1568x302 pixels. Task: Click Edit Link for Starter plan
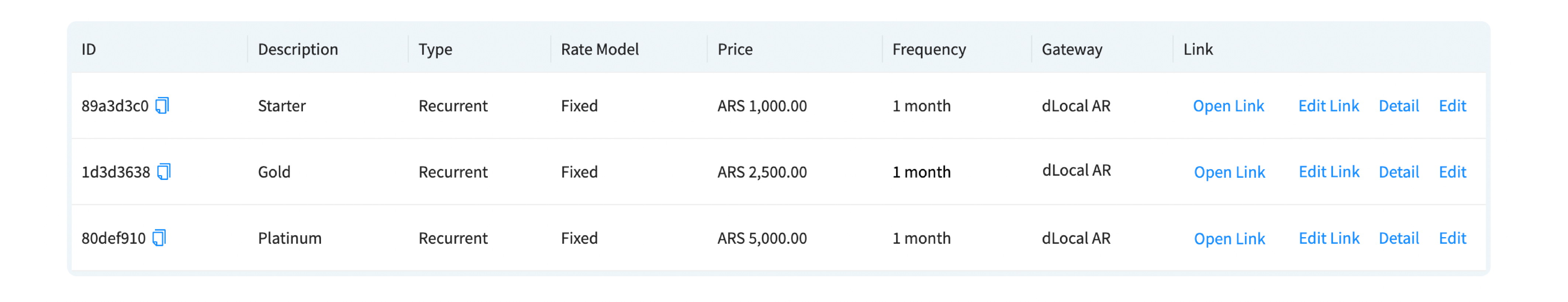point(1328,106)
